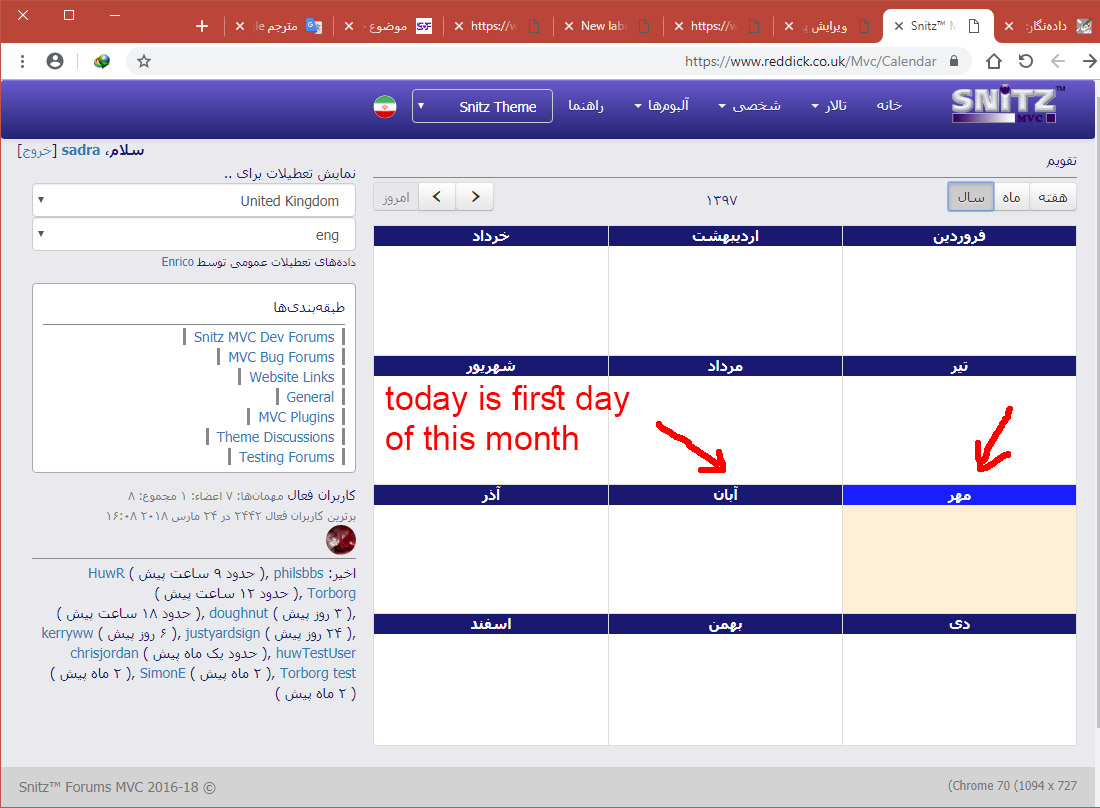This screenshot has height=808, width=1100.
Task: Switch calendar to ماه (month) view
Action: coord(1011,197)
